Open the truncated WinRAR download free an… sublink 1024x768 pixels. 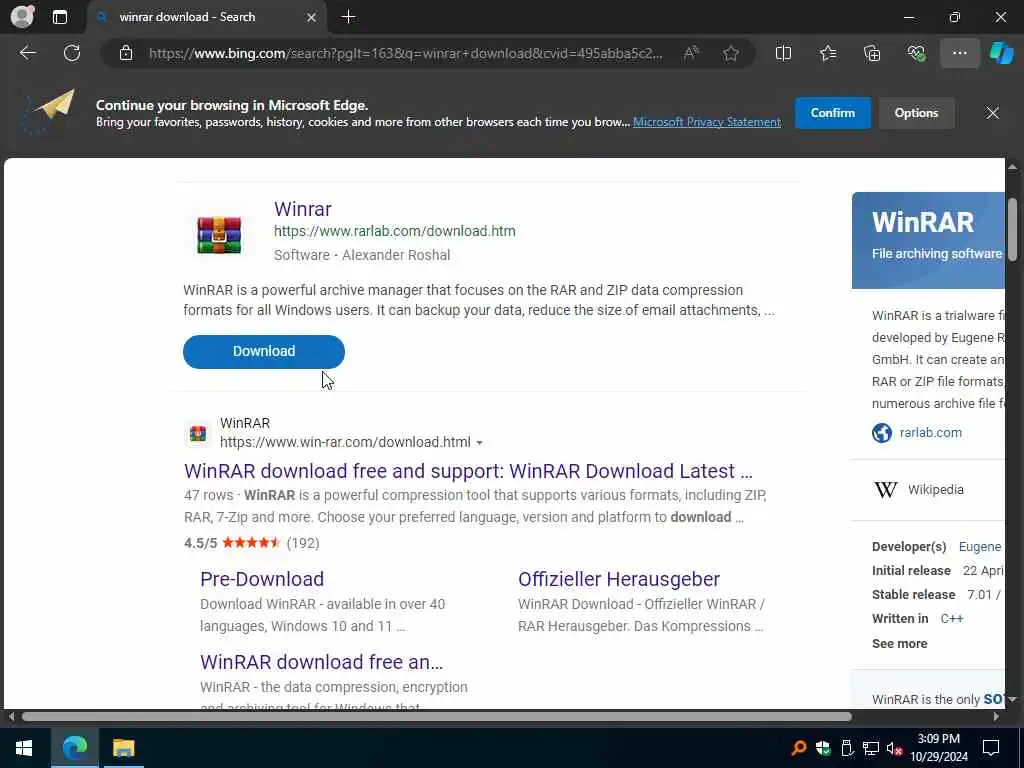321,662
